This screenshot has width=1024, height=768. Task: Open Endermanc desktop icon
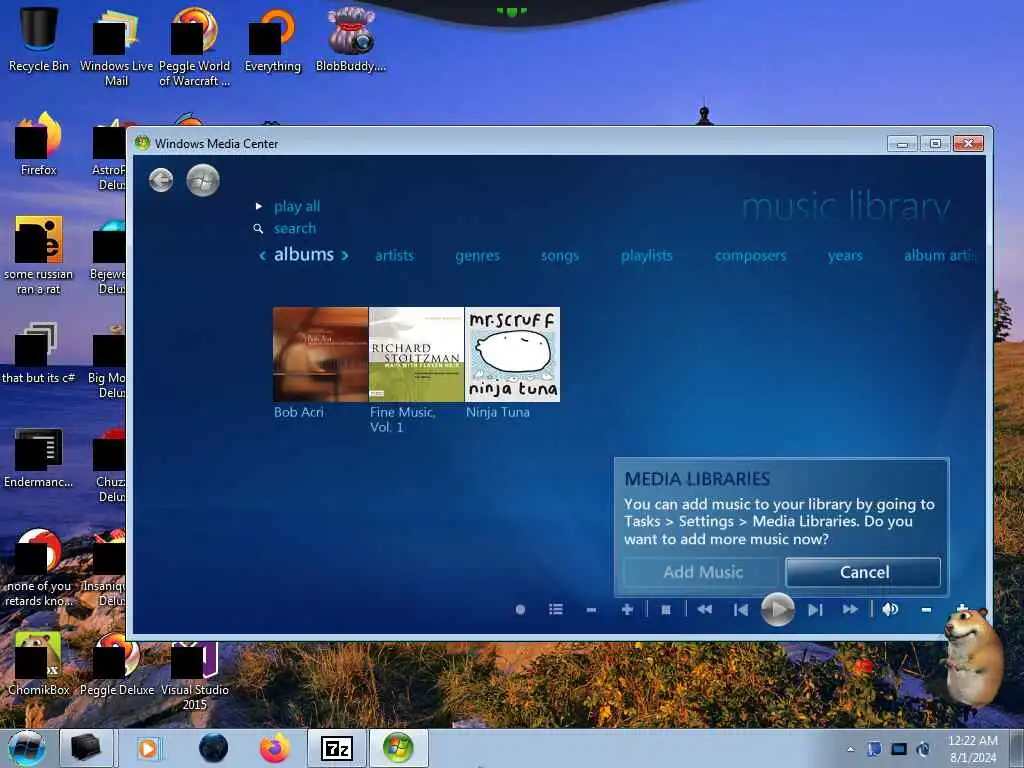(39, 457)
